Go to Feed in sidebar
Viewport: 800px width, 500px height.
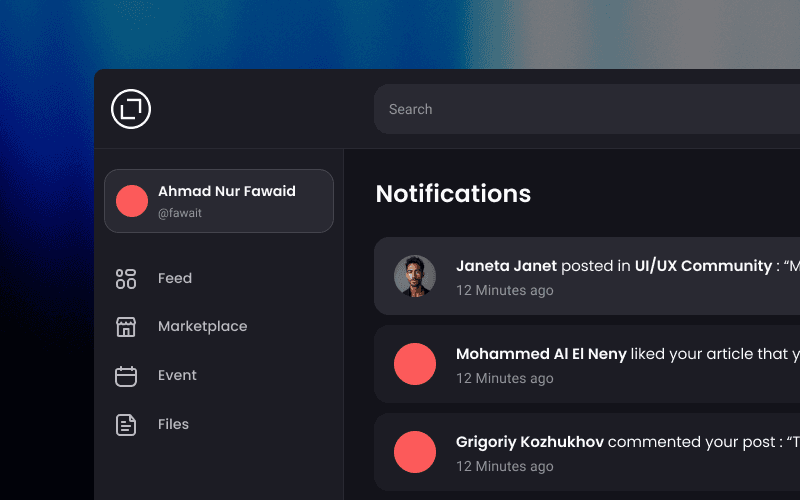(175, 278)
